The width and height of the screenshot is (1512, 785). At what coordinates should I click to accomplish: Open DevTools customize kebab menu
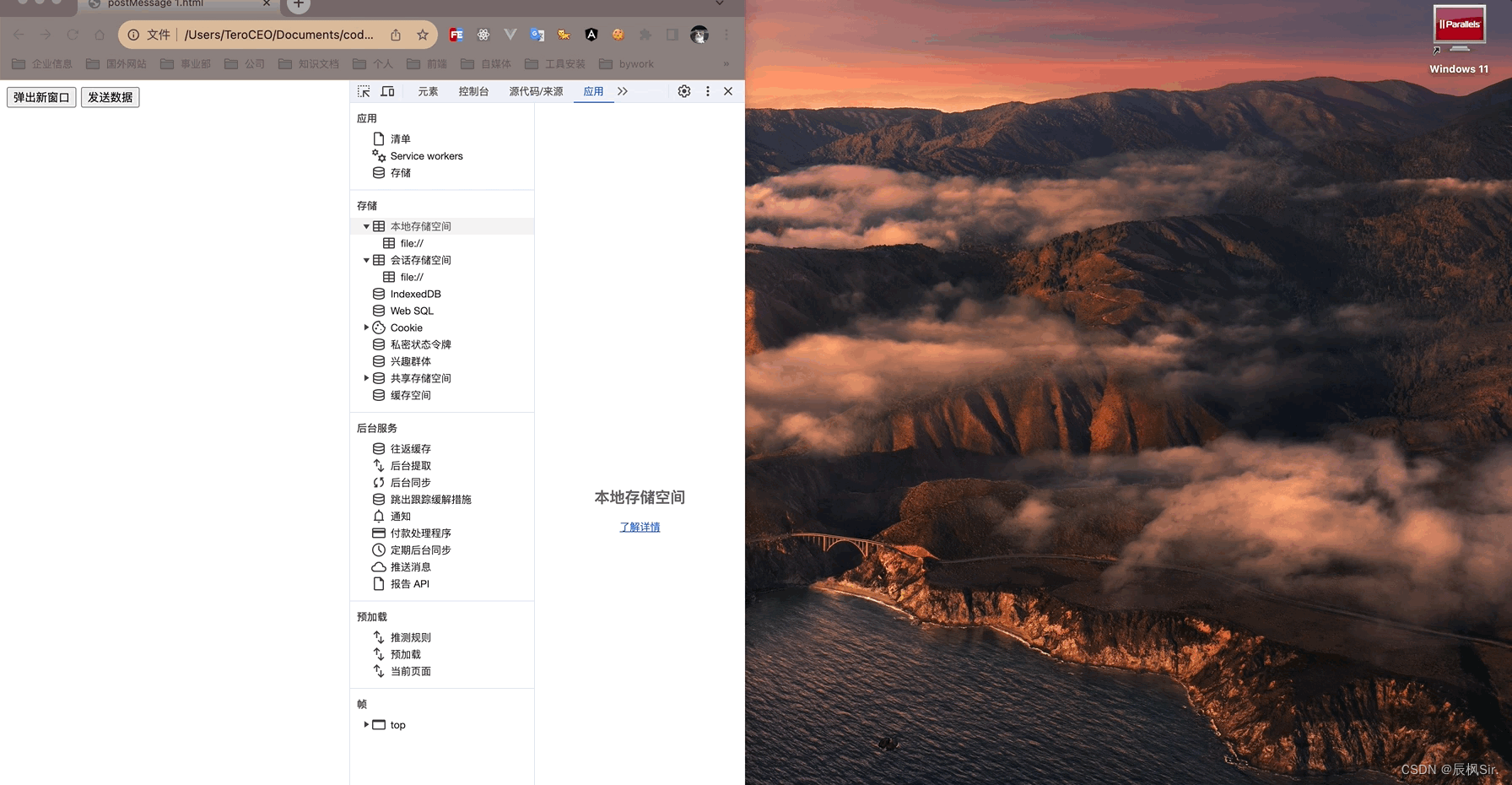(x=707, y=91)
